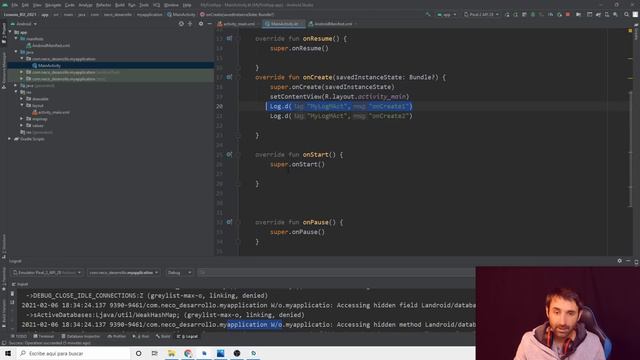Switch to the MainActivity.kt editor tab
640x360 pixels.
[282, 24]
